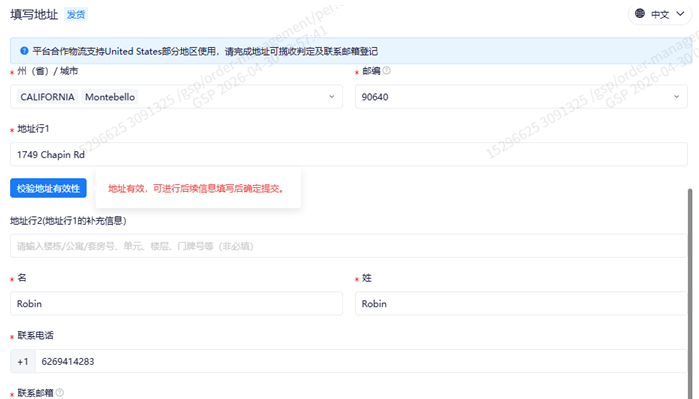The height and width of the screenshot is (399, 699).
Task: Click the vertical scrollbar on the right
Action: click(x=690, y=293)
